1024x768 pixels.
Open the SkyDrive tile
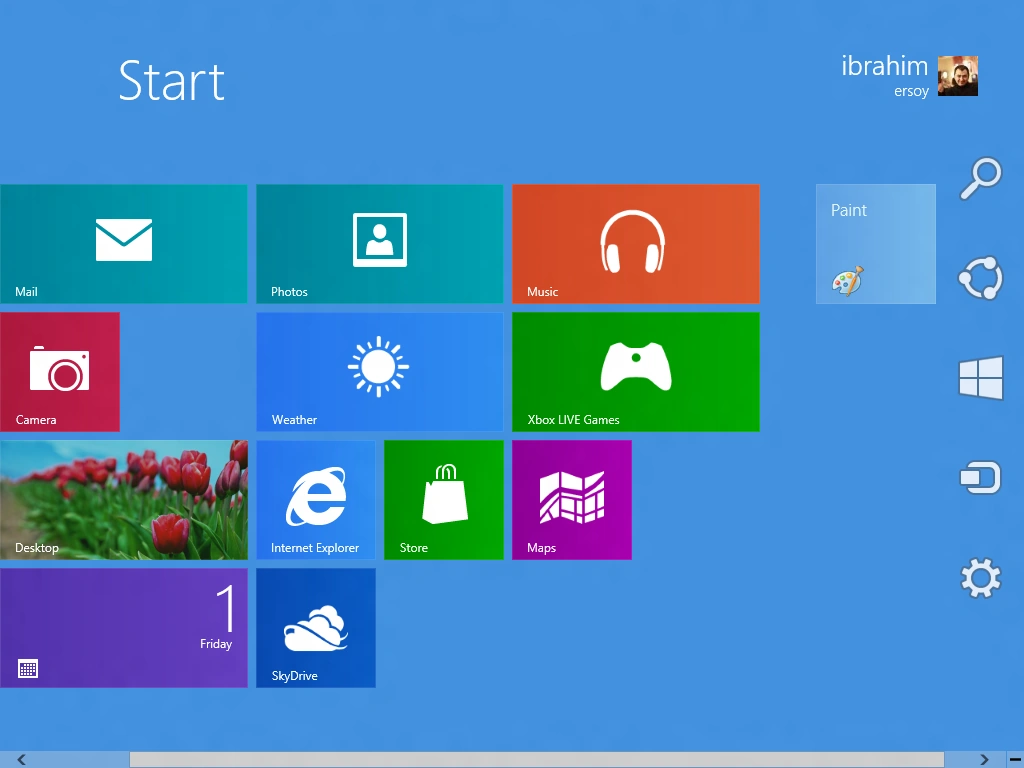click(315, 628)
